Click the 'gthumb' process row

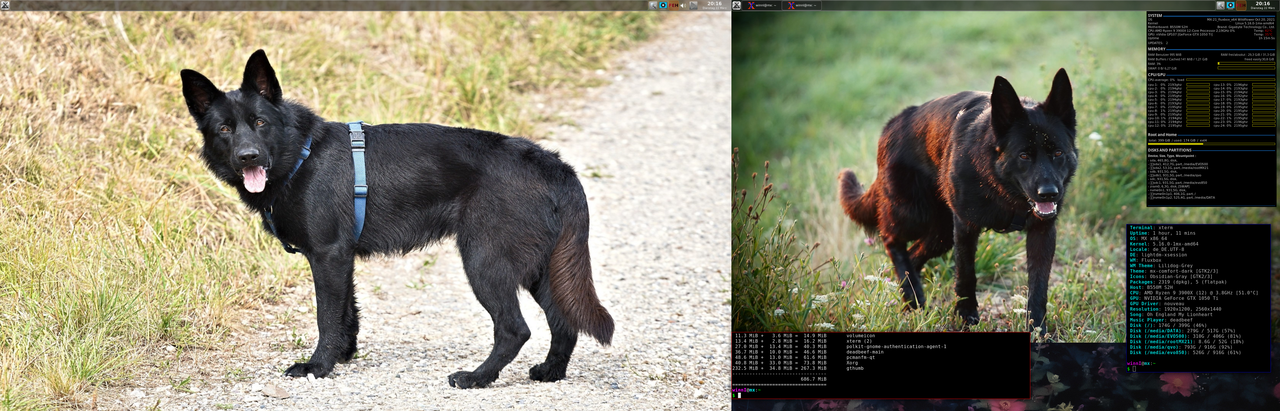pos(798,368)
